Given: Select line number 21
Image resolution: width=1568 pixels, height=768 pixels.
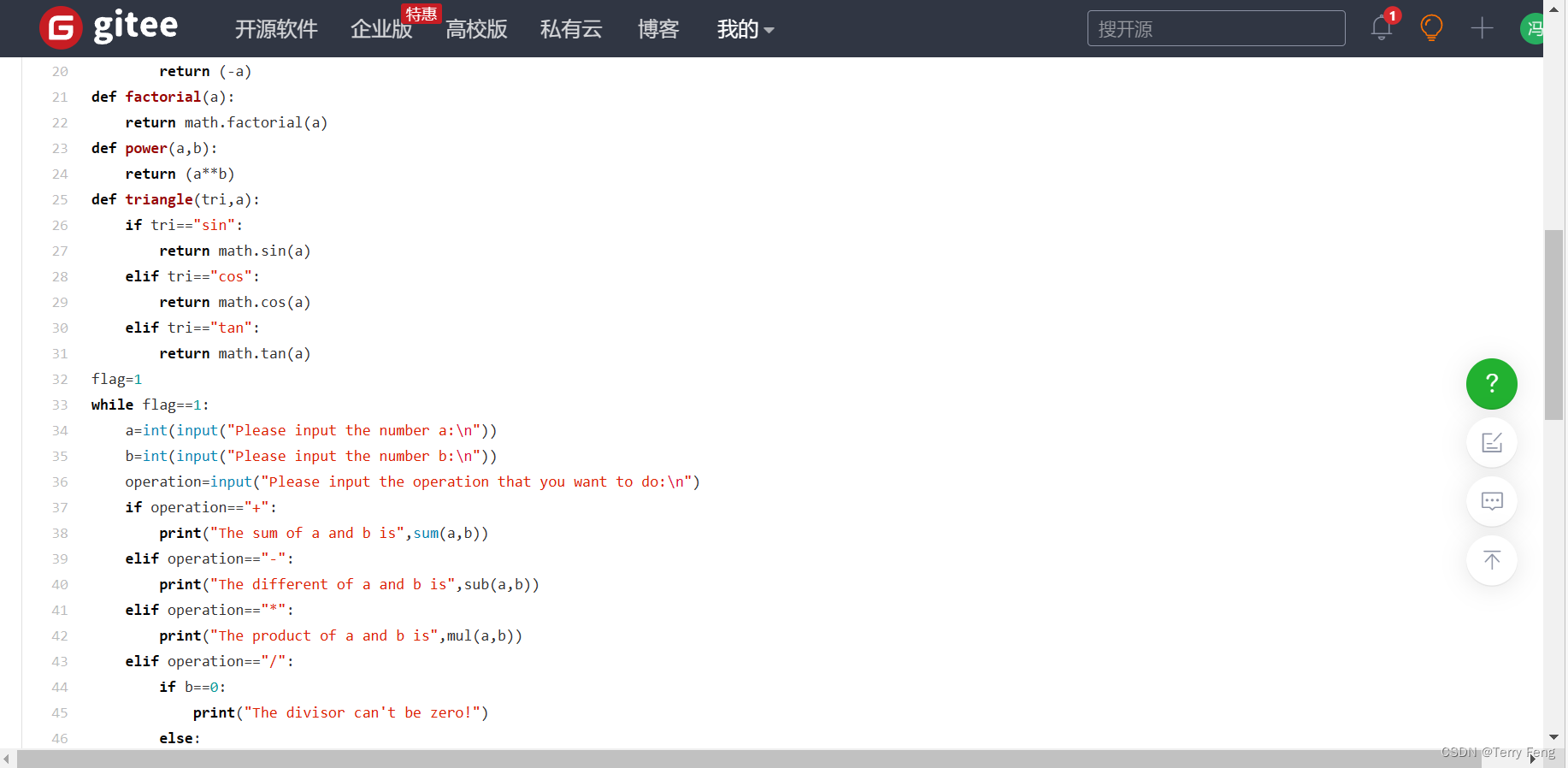Looking at the screenshot, I should pos(60,97).
